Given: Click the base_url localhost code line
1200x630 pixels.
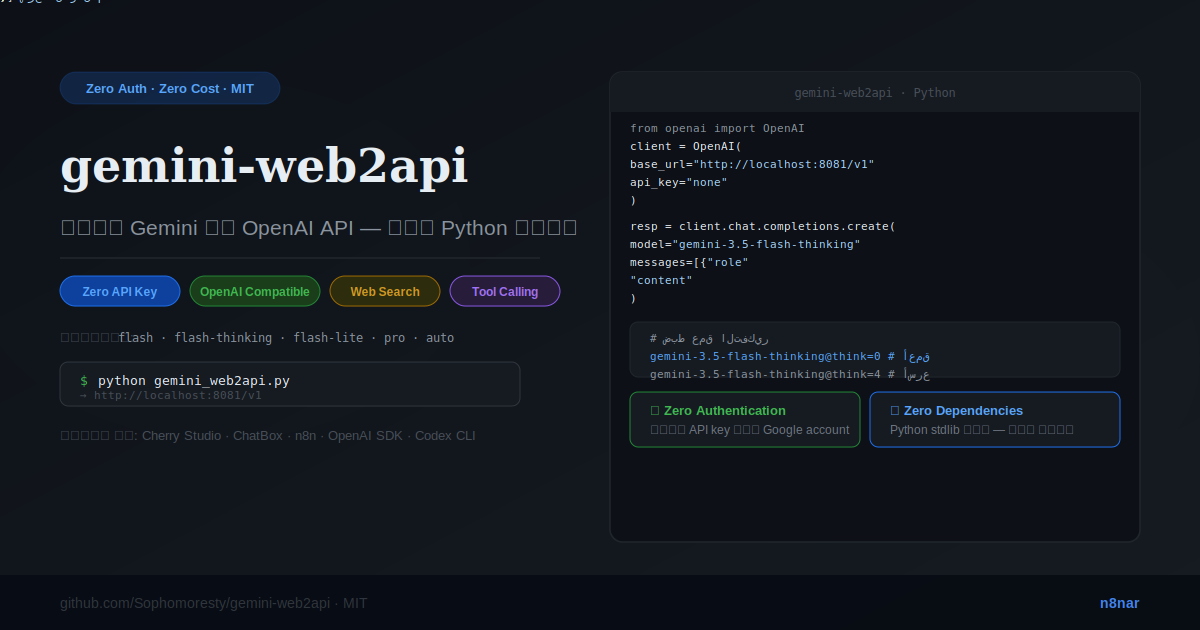Looking at the screenshot, I should 752,164.
